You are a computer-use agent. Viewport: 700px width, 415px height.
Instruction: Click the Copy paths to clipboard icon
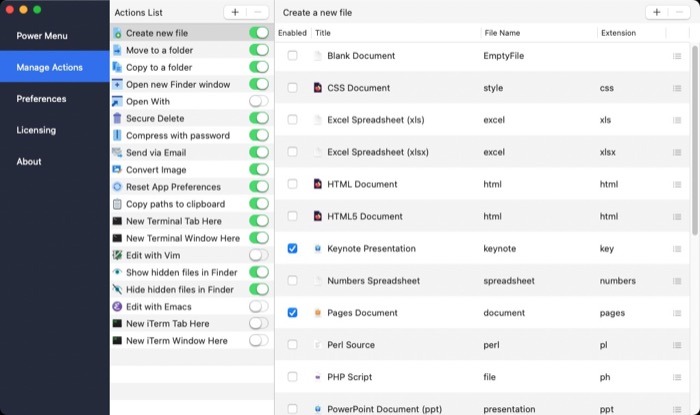tap(117, 204)
